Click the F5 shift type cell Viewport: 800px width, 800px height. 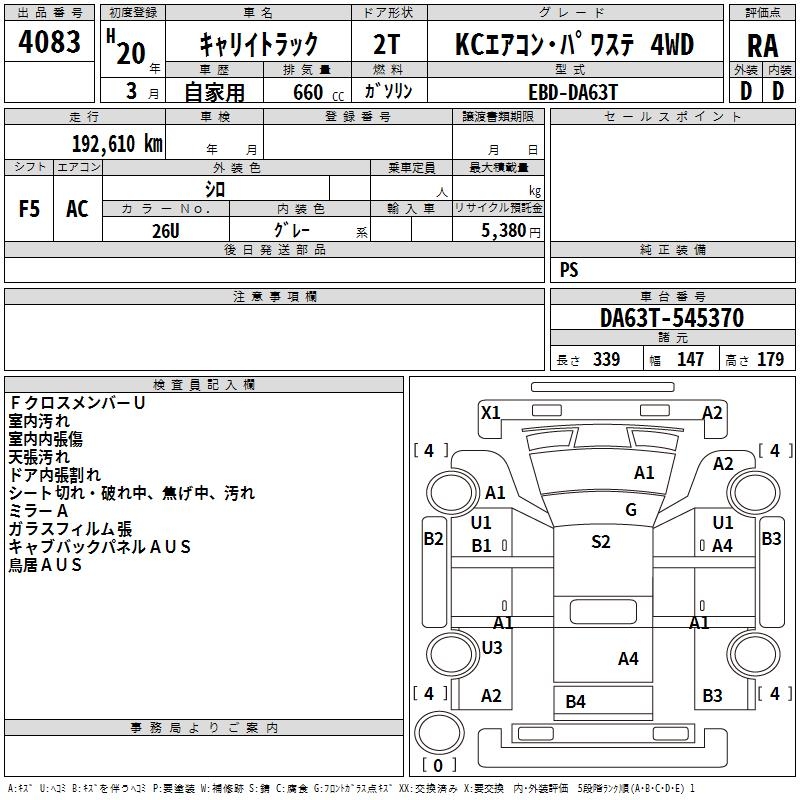pos(30,208)
